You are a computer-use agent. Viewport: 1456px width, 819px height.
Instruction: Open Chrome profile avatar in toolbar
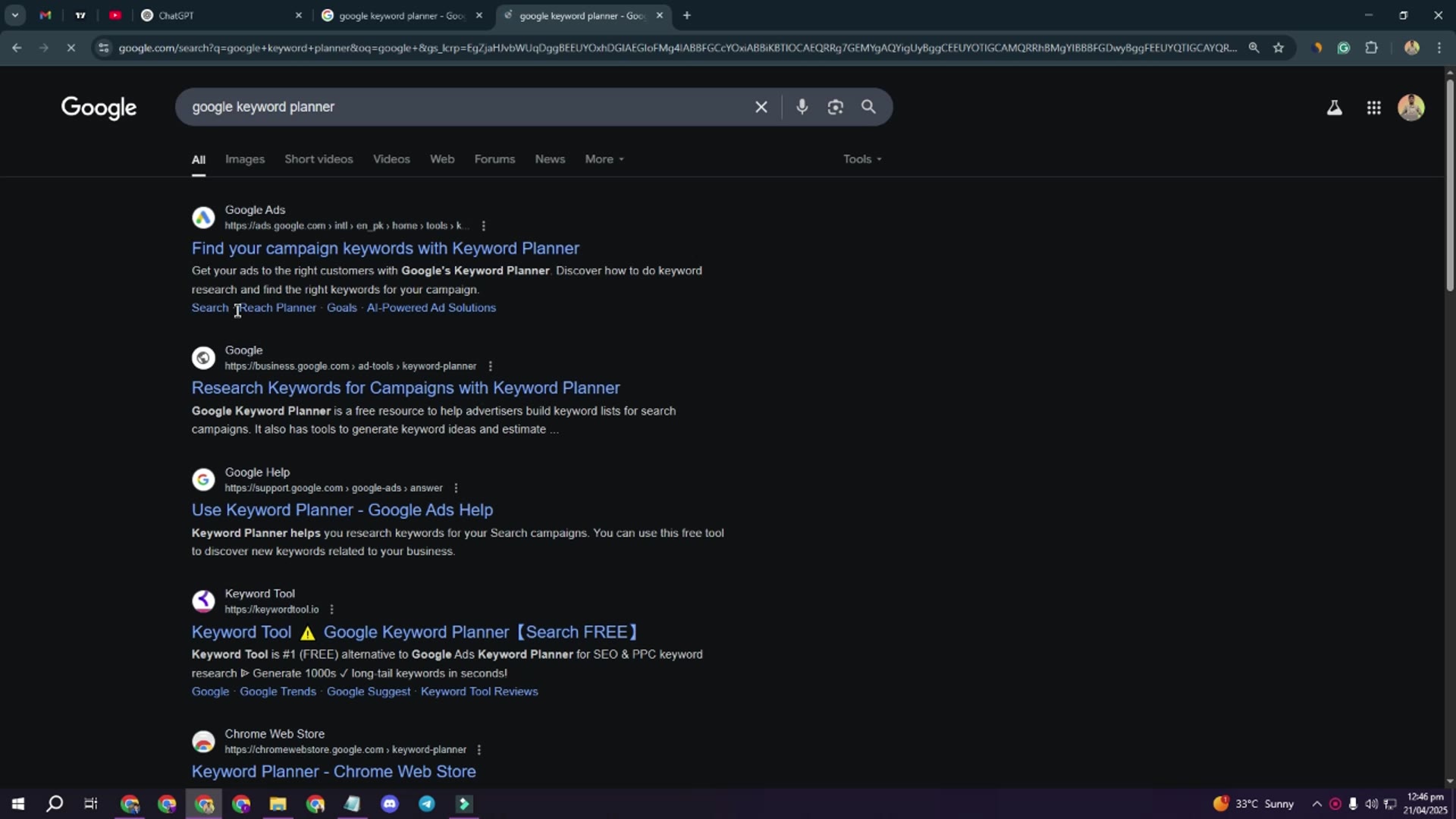[1411, 48]
